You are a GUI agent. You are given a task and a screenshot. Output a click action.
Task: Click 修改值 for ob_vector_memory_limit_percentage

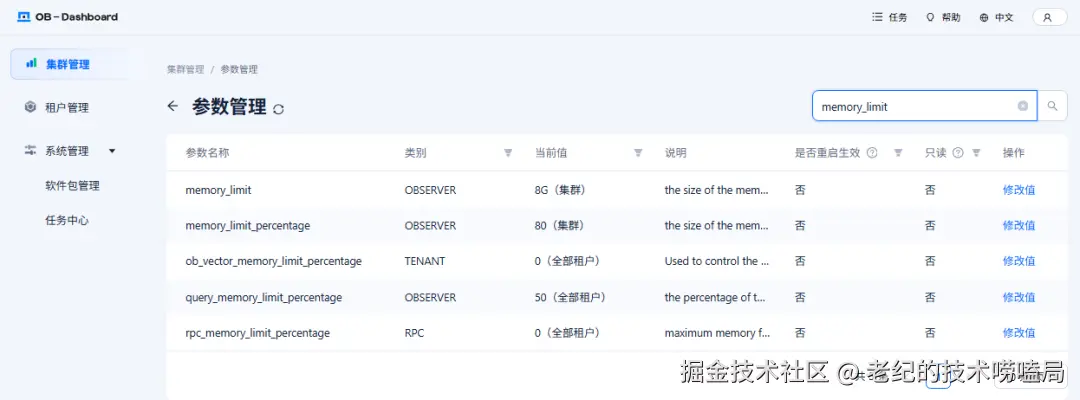click(x=1019, y=261)
